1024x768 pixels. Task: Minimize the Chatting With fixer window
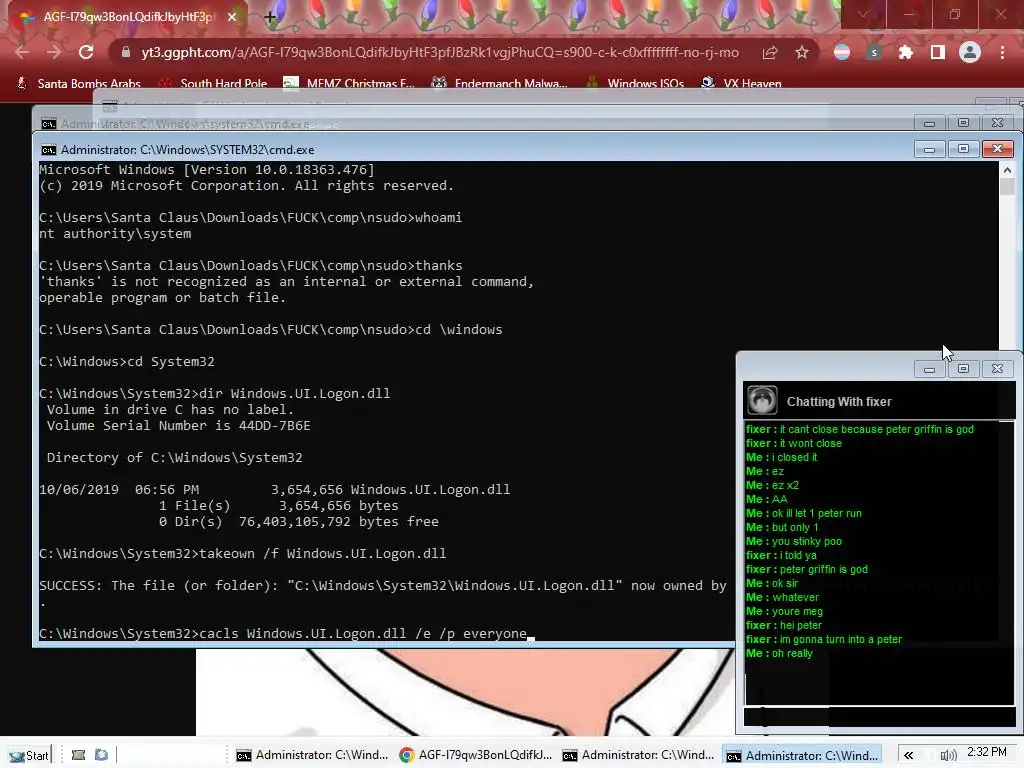pos(929,369)
